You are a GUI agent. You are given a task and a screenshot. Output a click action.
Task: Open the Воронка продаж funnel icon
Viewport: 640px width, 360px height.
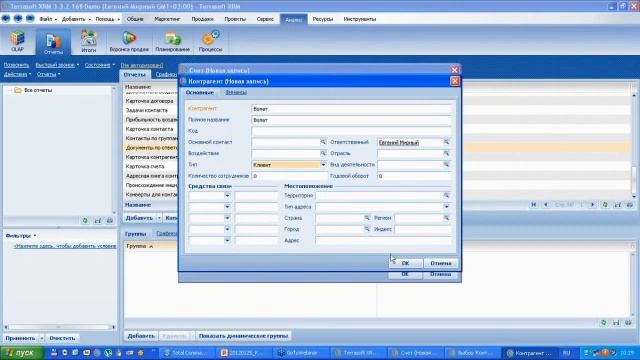(x=129, y=41)
